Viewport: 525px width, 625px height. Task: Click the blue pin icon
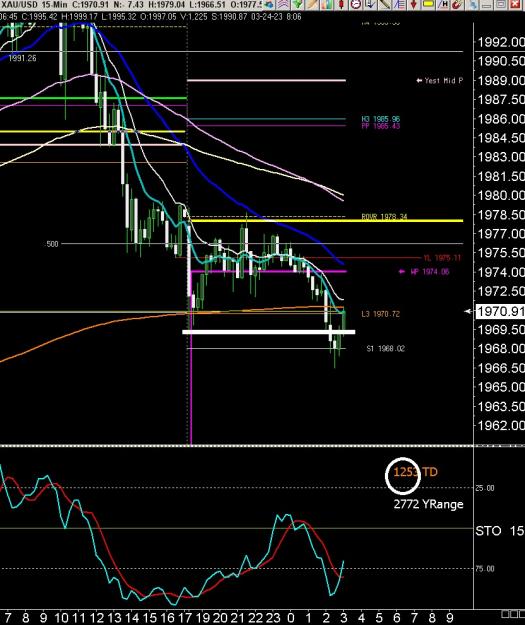[472, 4]
